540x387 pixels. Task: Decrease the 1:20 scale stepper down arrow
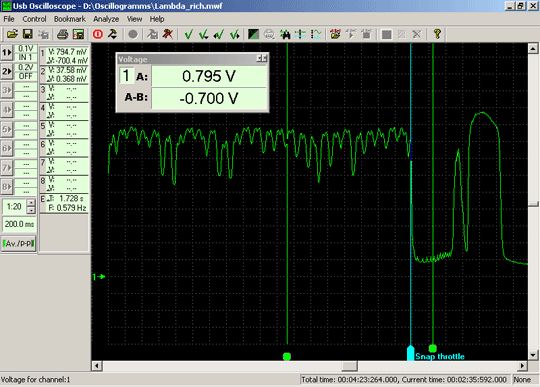pos(31,210)
